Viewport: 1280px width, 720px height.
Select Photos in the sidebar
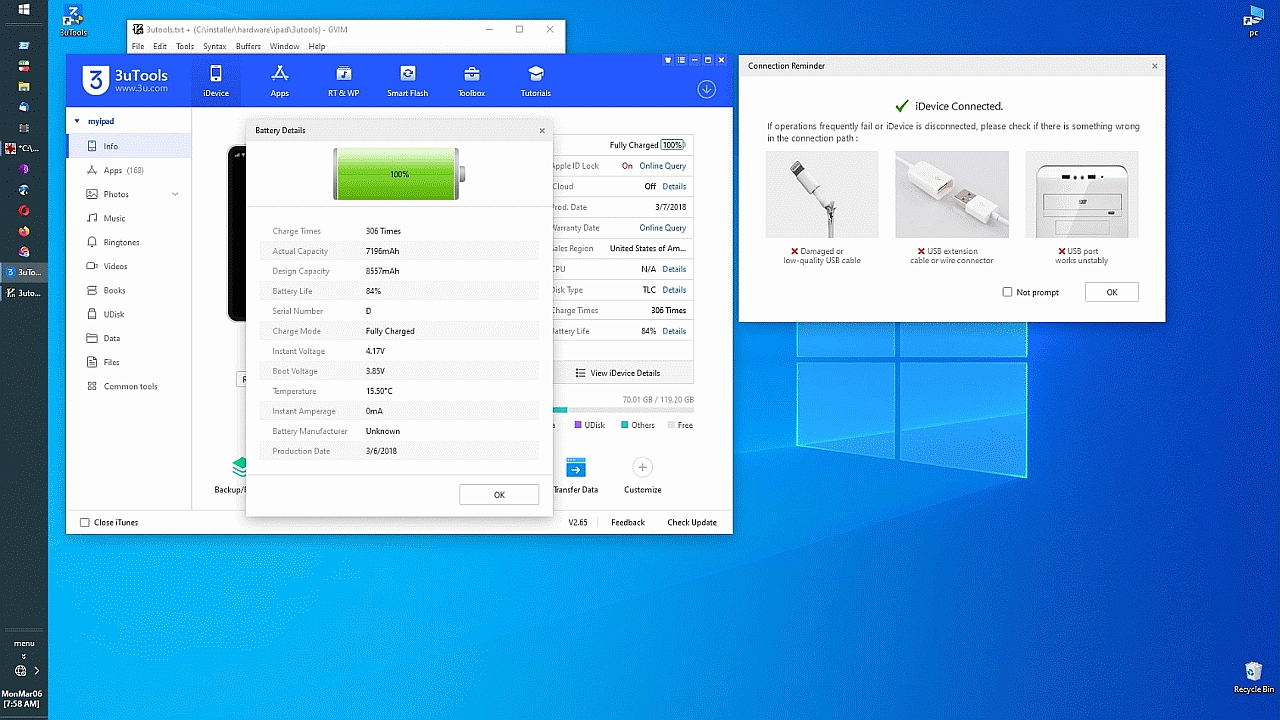[128, 194]
